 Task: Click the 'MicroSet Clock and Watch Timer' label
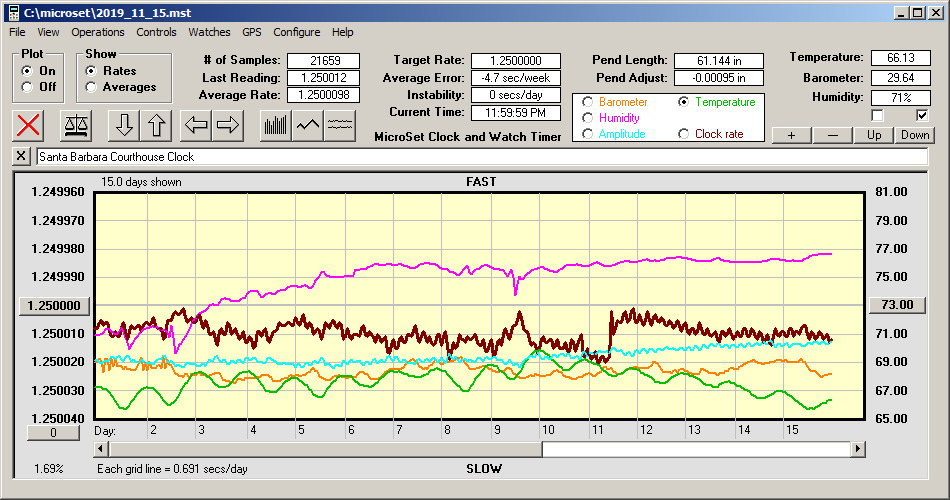(x=468, y=137)
